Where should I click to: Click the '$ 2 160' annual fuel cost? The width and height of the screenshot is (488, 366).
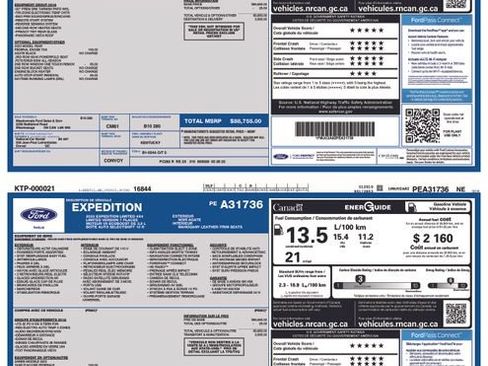pos(433,238)
